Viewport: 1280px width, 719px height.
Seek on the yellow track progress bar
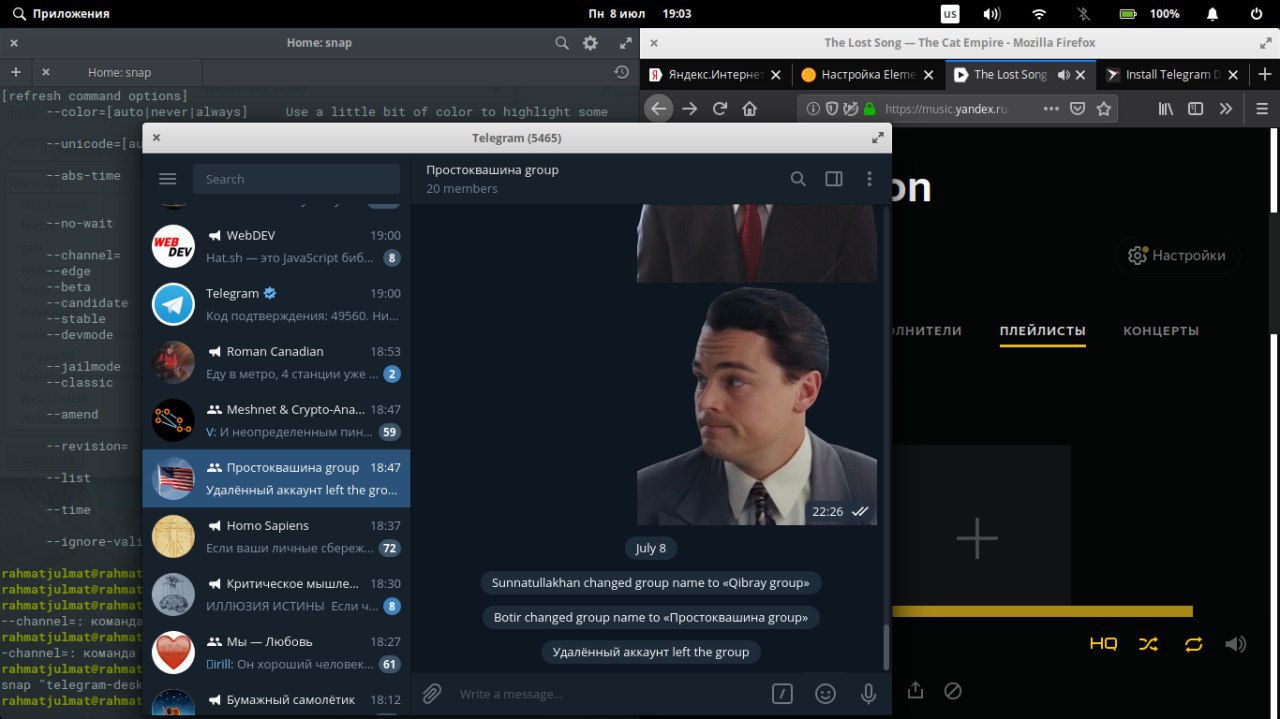coord(1042,611)
